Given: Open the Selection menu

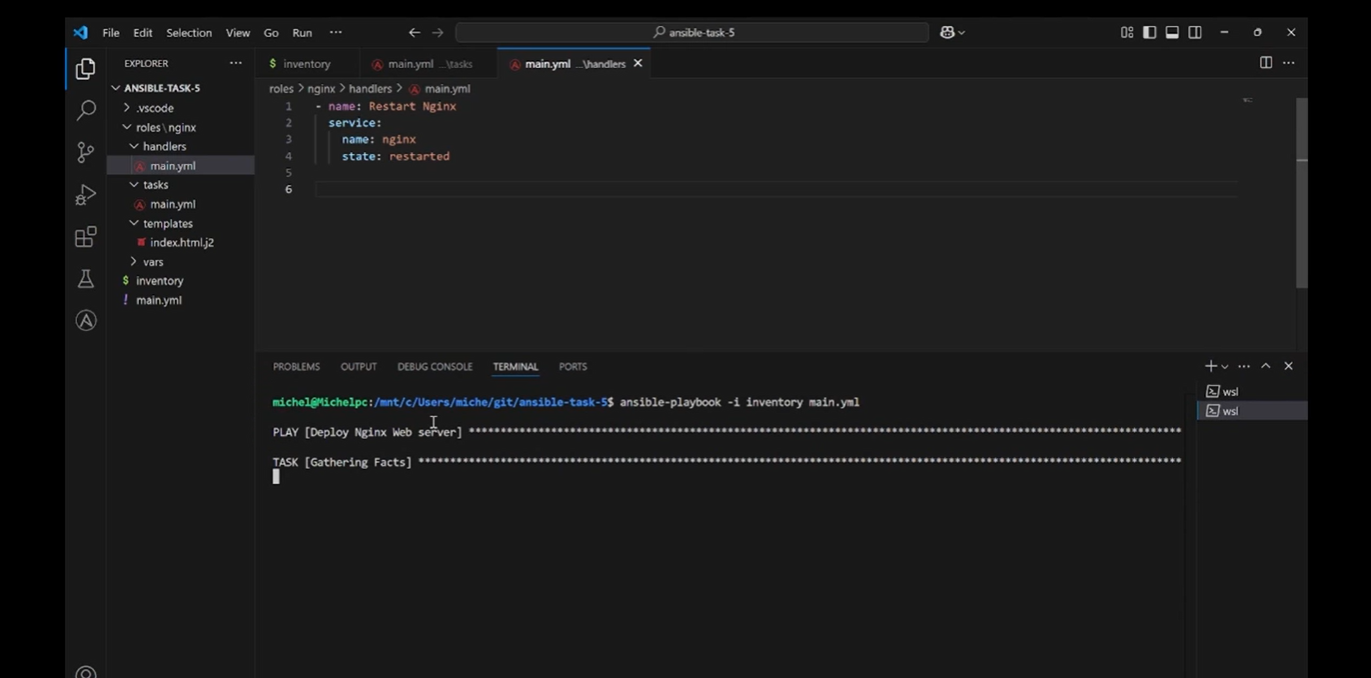Looking at the screenshot, I should pyautogui.click(x=189, y=33).
